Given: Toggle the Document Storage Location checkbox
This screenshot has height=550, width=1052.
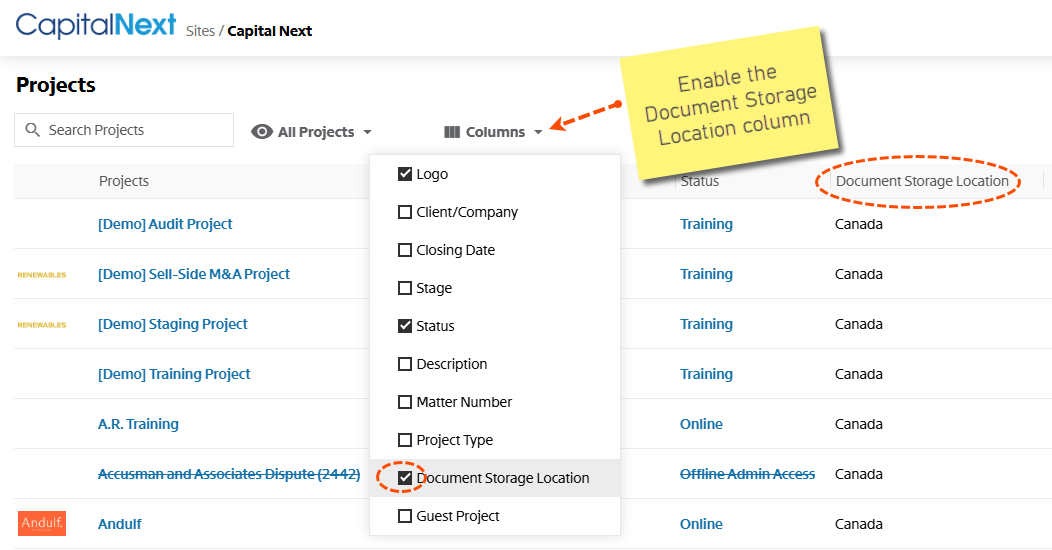Looking at the screenshot, I should [x=405, y=478].
